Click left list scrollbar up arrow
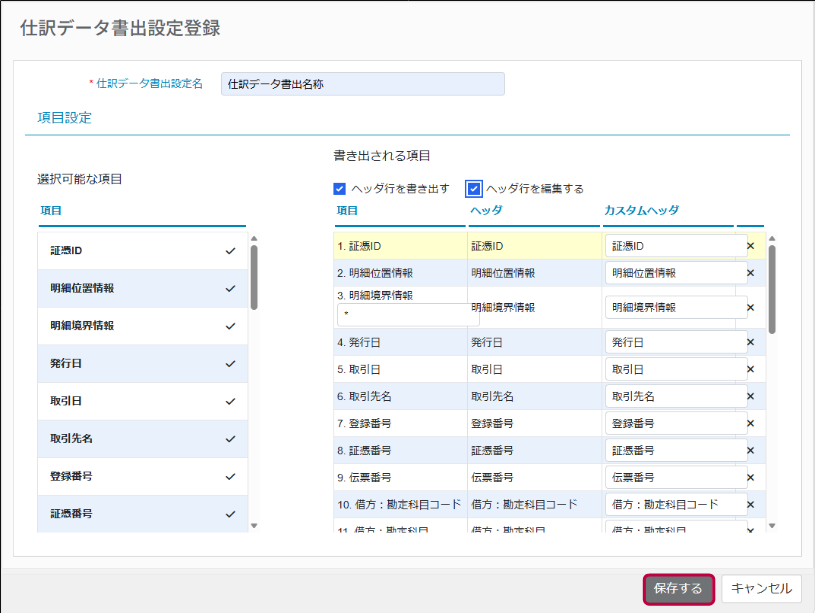 (254, 239)
